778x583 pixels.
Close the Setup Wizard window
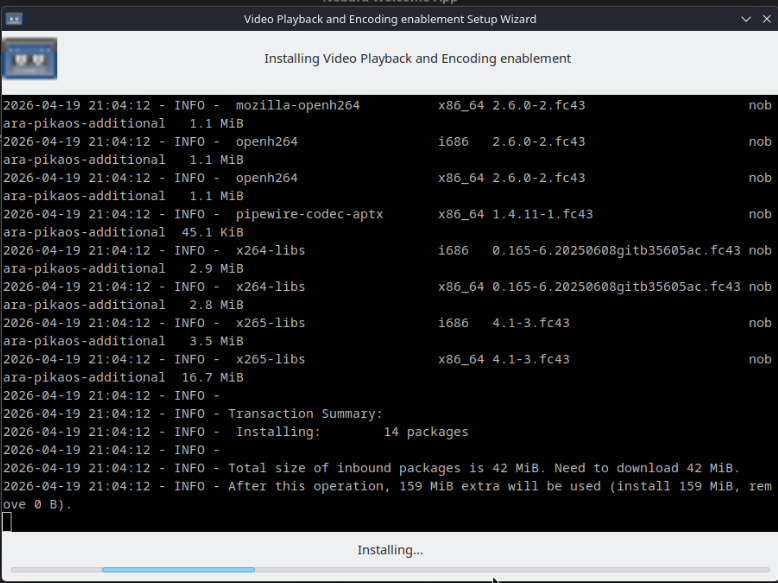(x=764, y=19)
